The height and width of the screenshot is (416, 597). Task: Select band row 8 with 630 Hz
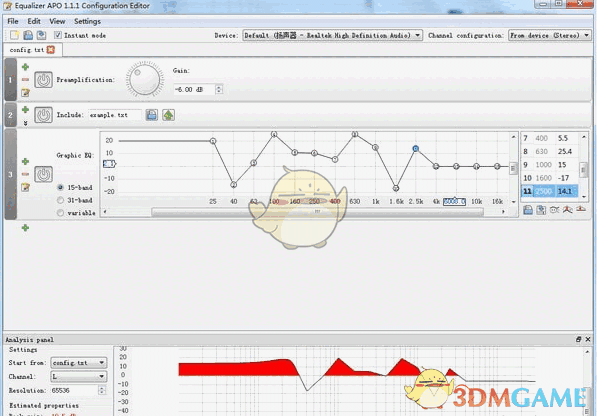point(549,151)
